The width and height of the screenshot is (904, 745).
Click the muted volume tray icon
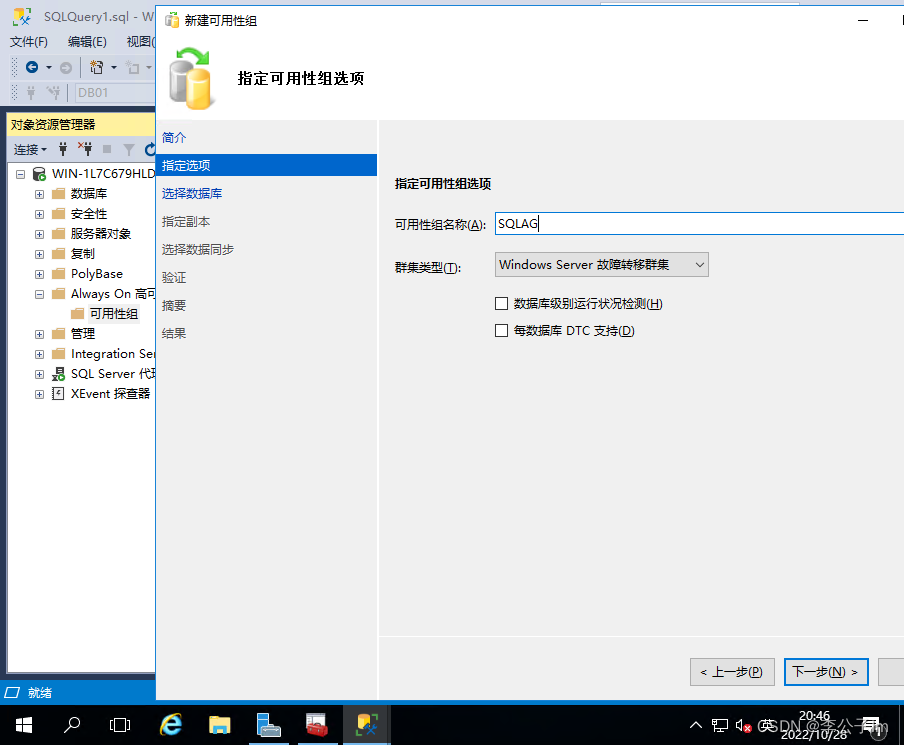pos(743,725)
